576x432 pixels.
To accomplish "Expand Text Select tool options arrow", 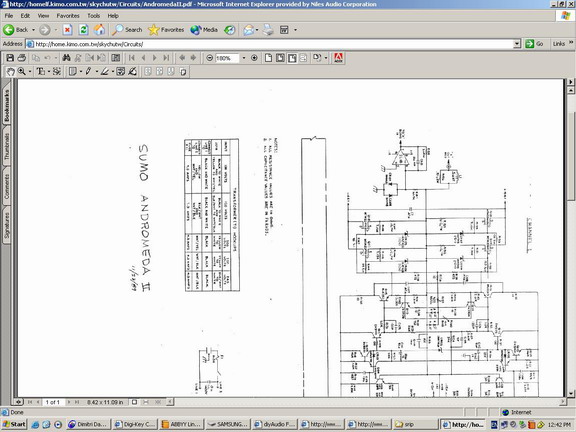I will click(x=48, y=72).
